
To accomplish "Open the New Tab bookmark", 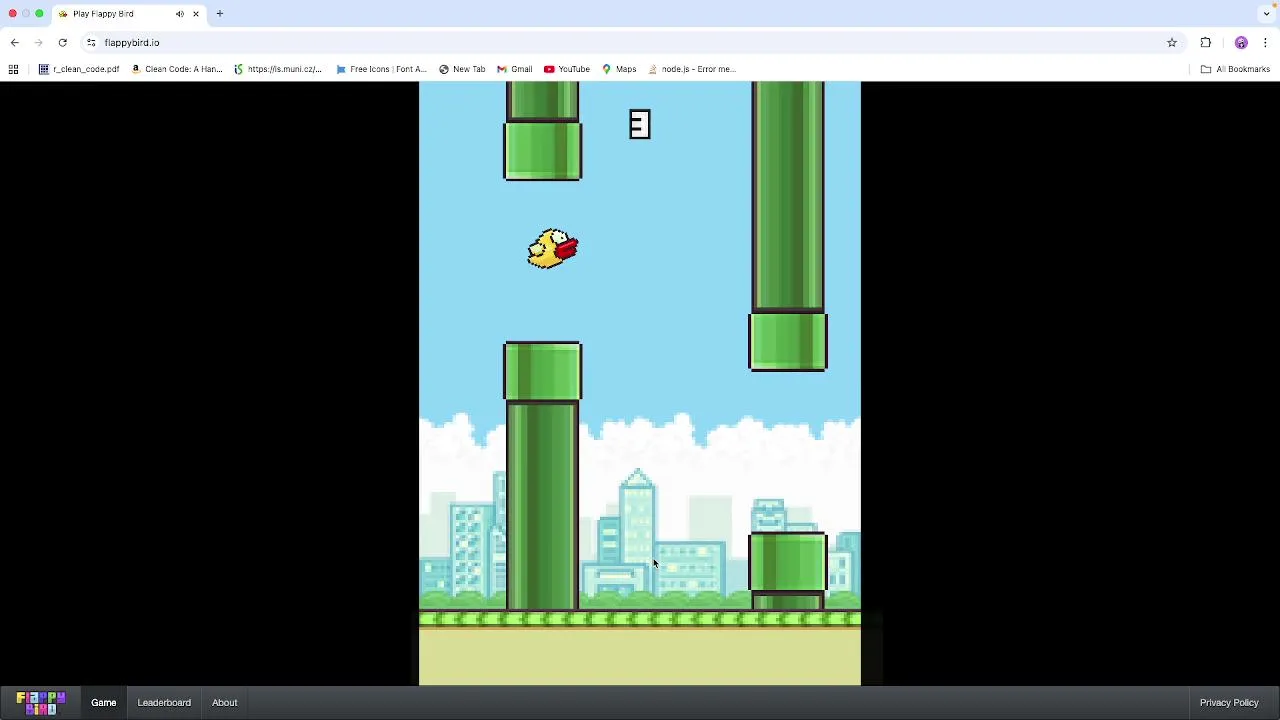I will point(462,69).
